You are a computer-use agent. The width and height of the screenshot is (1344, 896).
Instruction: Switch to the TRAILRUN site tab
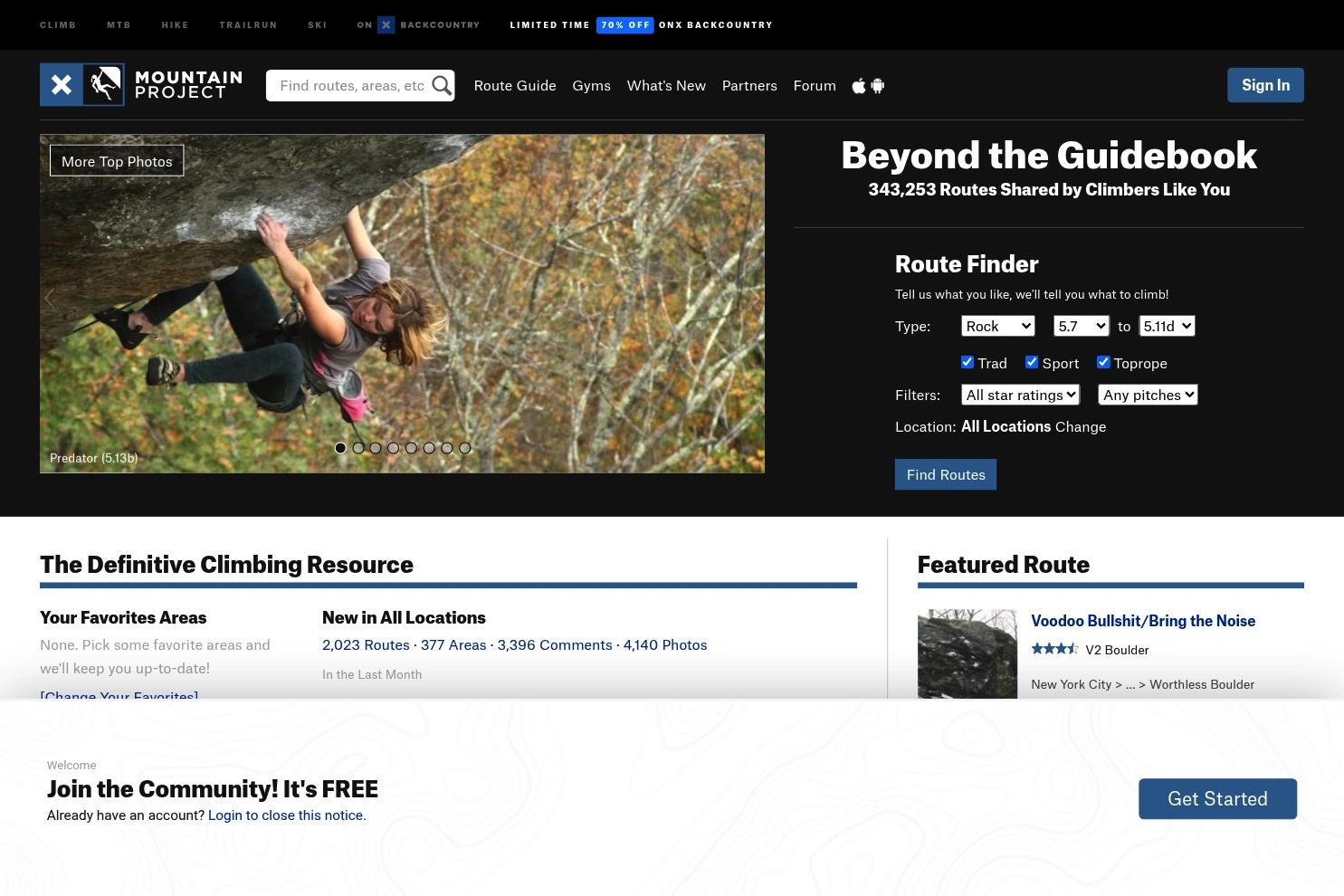pos(248,24)
